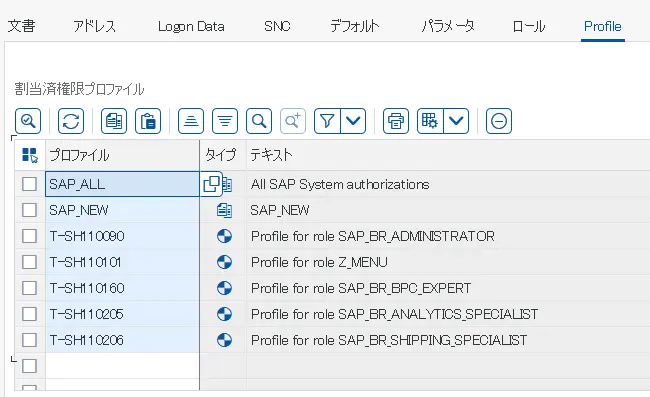
Task: Open the layout options dropdown arrow
Action: (x=456, y=121)
